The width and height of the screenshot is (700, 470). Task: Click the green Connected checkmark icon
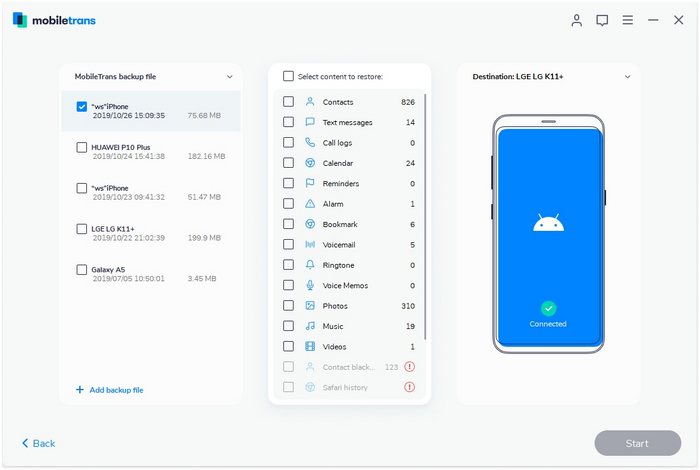click(x=548, y=308)
